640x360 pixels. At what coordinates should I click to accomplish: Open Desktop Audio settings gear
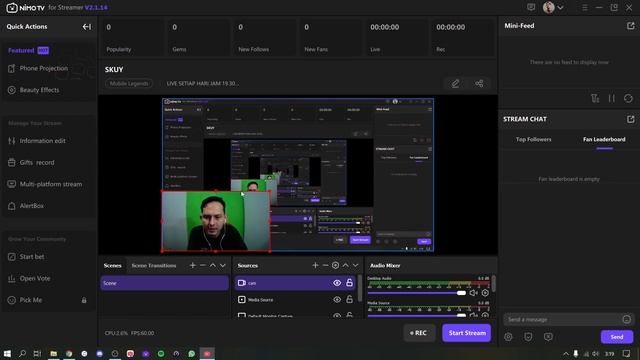click(x=485, y=293)
